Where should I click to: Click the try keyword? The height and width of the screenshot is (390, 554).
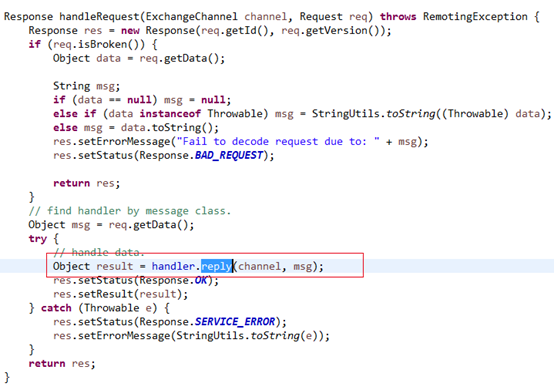click(37, 239)
